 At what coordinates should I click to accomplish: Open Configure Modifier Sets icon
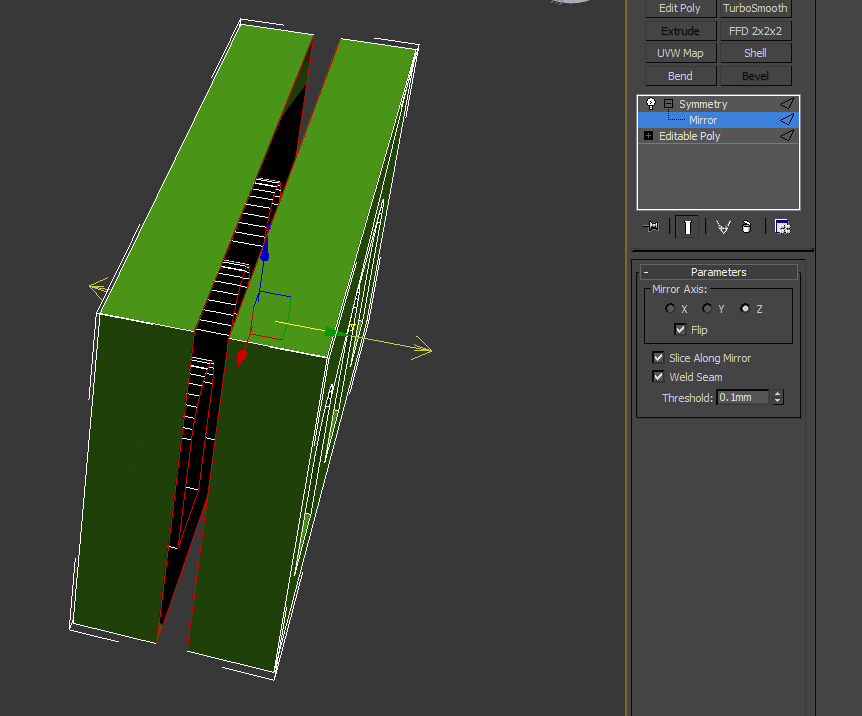(x=782, y=227)
